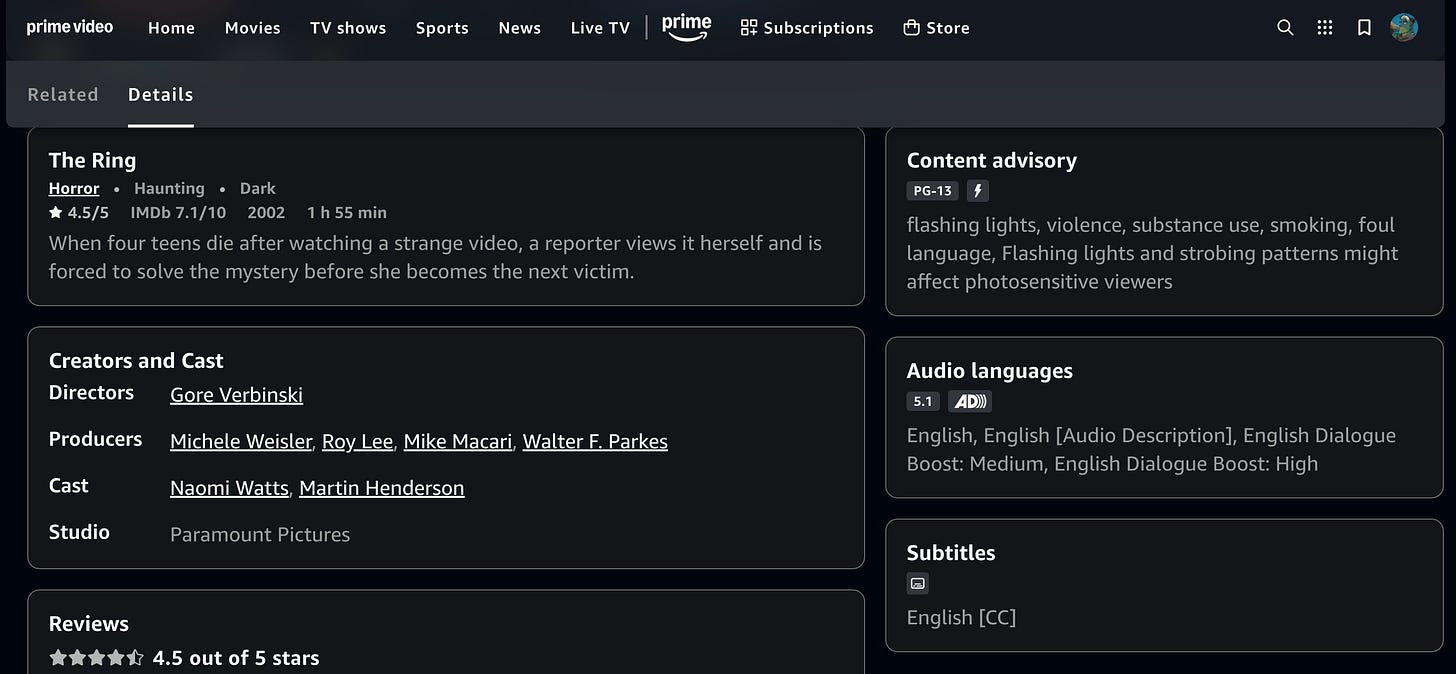The image size is (1456, 674).
Task: Open the News section
Action: [x=520, y=28]
